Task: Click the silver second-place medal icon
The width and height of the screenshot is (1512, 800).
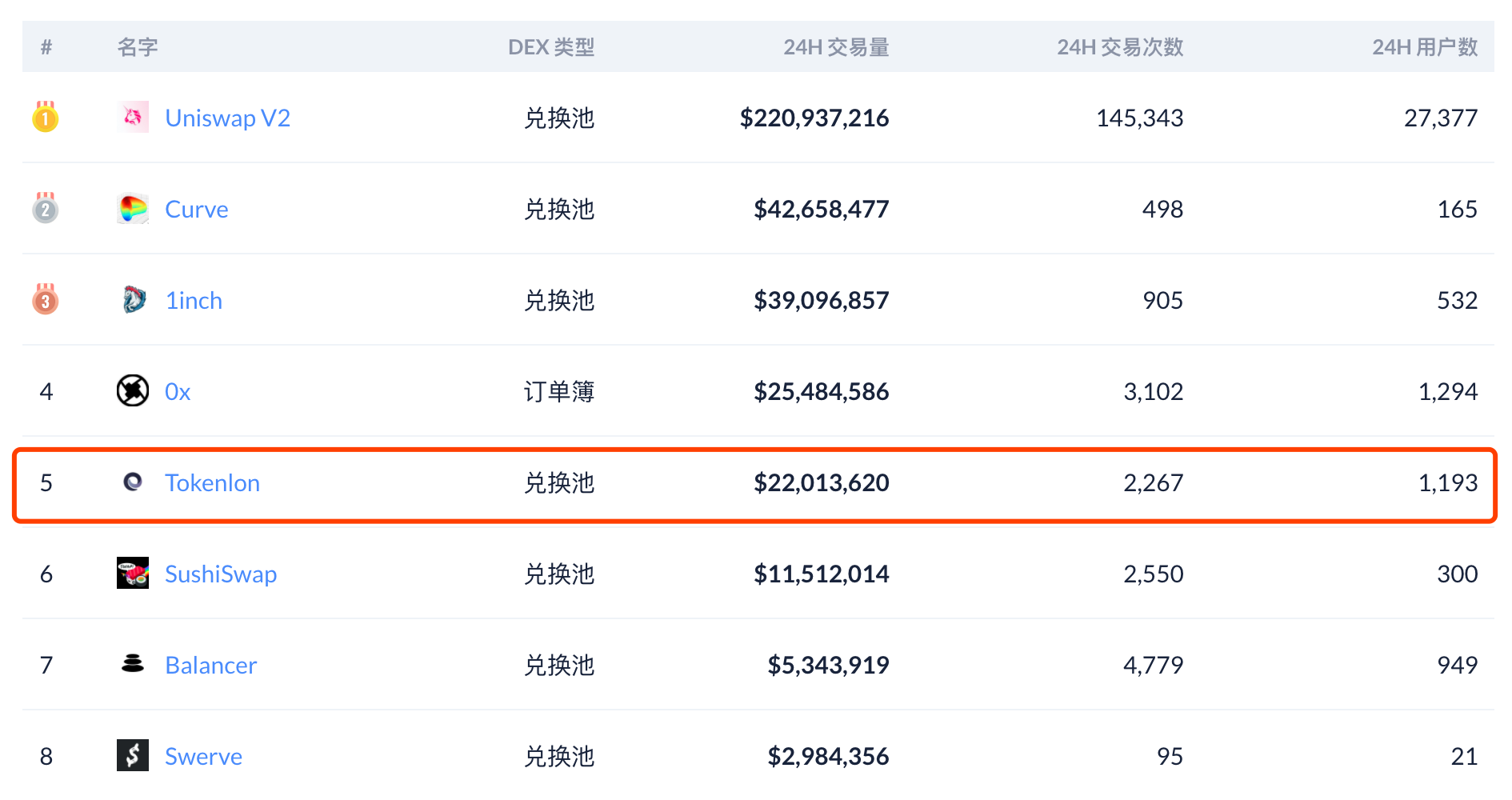Action: (x=46, y=208)
